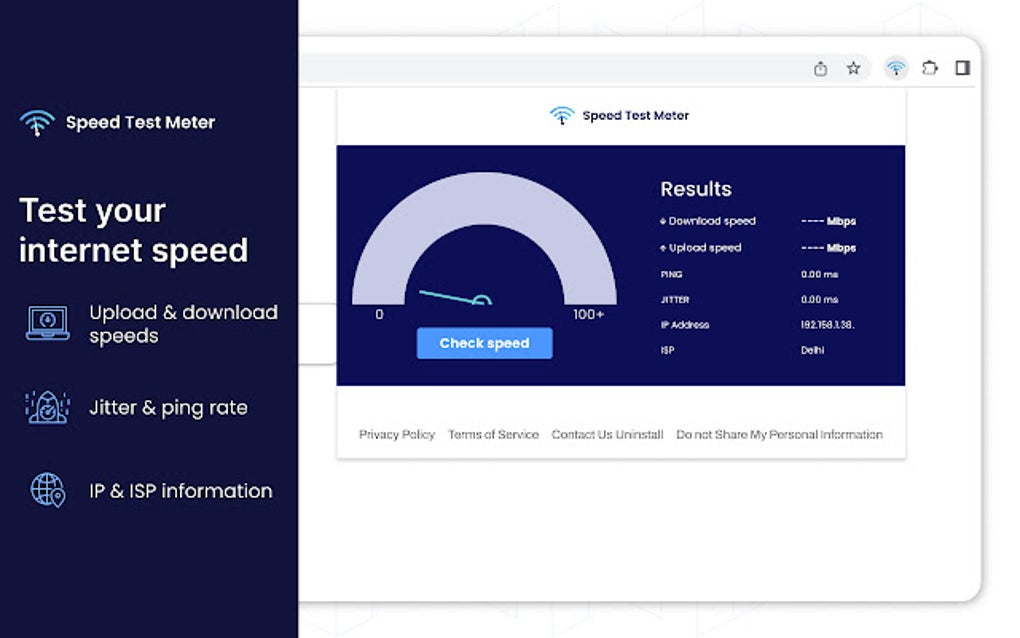Open the pinned Speed Test Meter extension icon
Image resolution: width=1020 pixels, height=638 pixels.
pyautogui.click(x=894, y=68)
